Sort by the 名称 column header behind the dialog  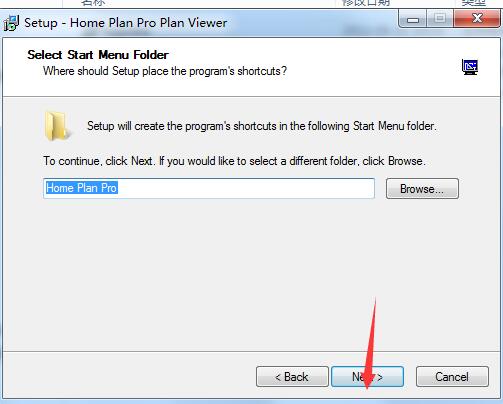[93, 3]
